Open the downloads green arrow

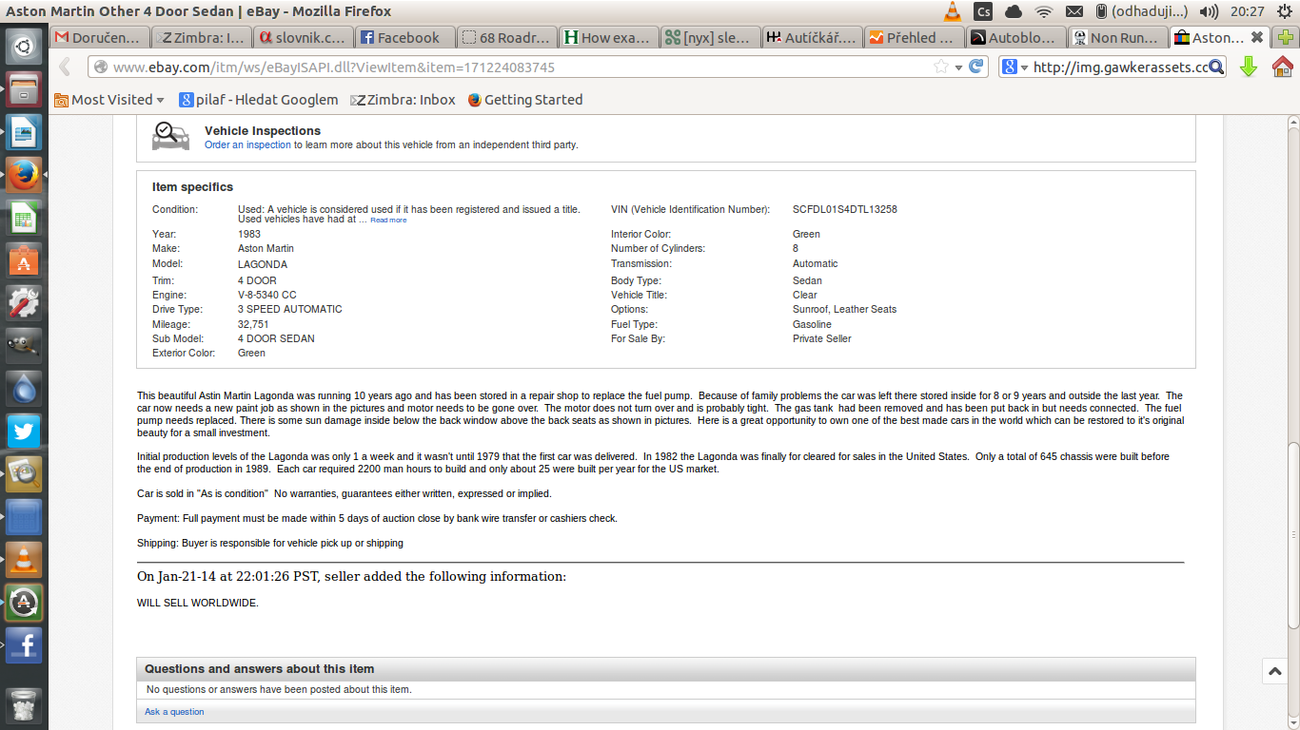point(1248,67)
